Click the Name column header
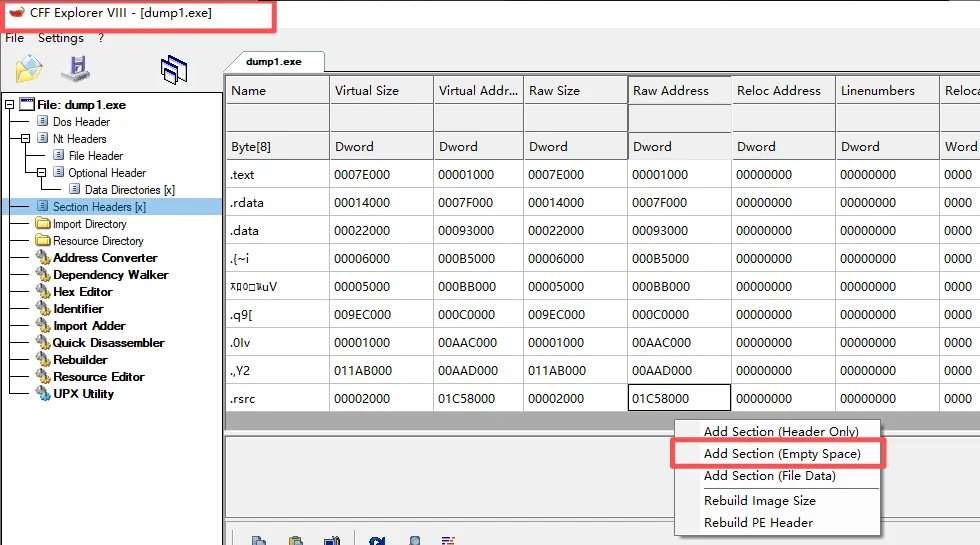 point(277,90)
